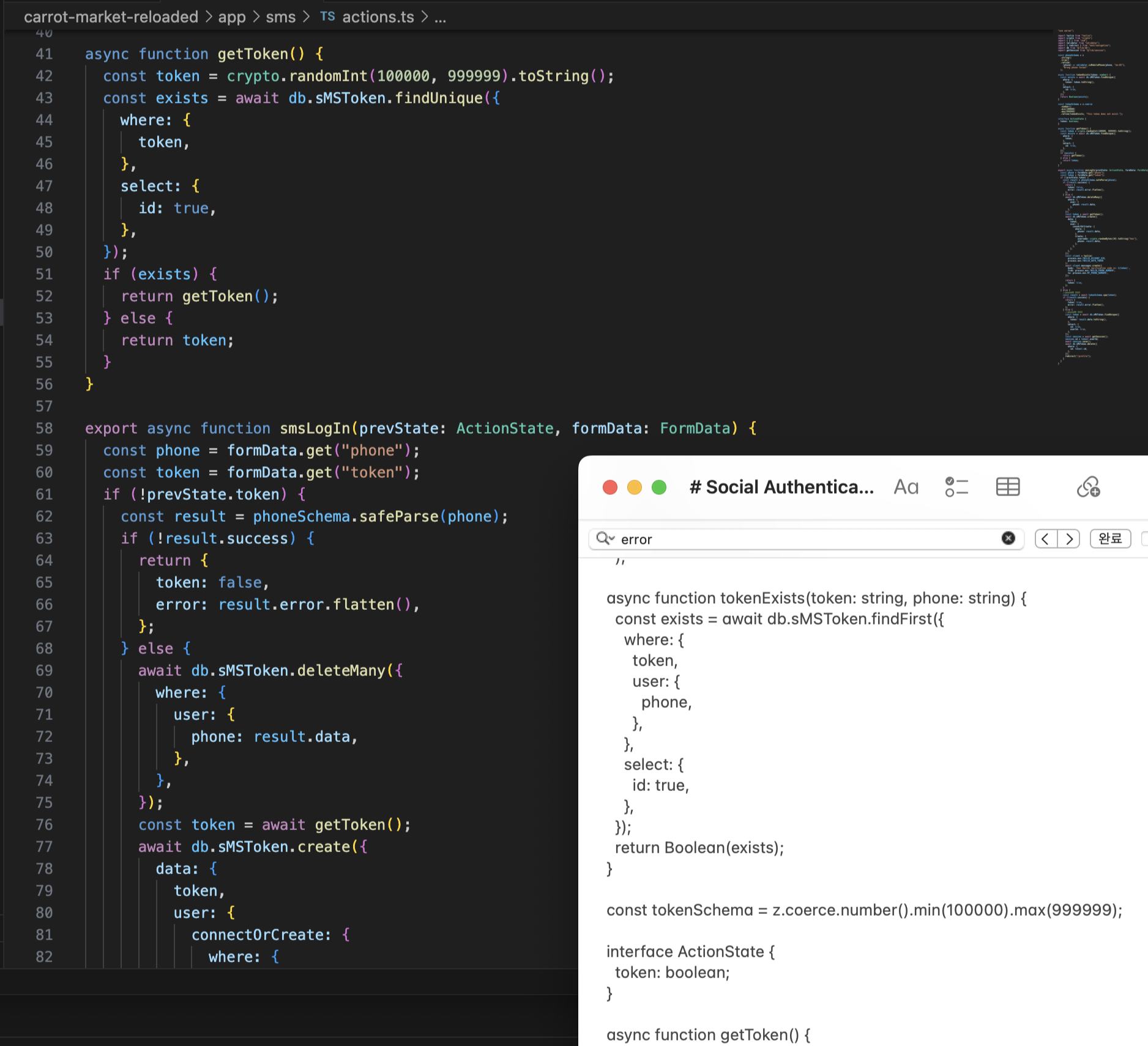
Task: Add a table via the Notes table icon
Action: [x=1008, y=487]
